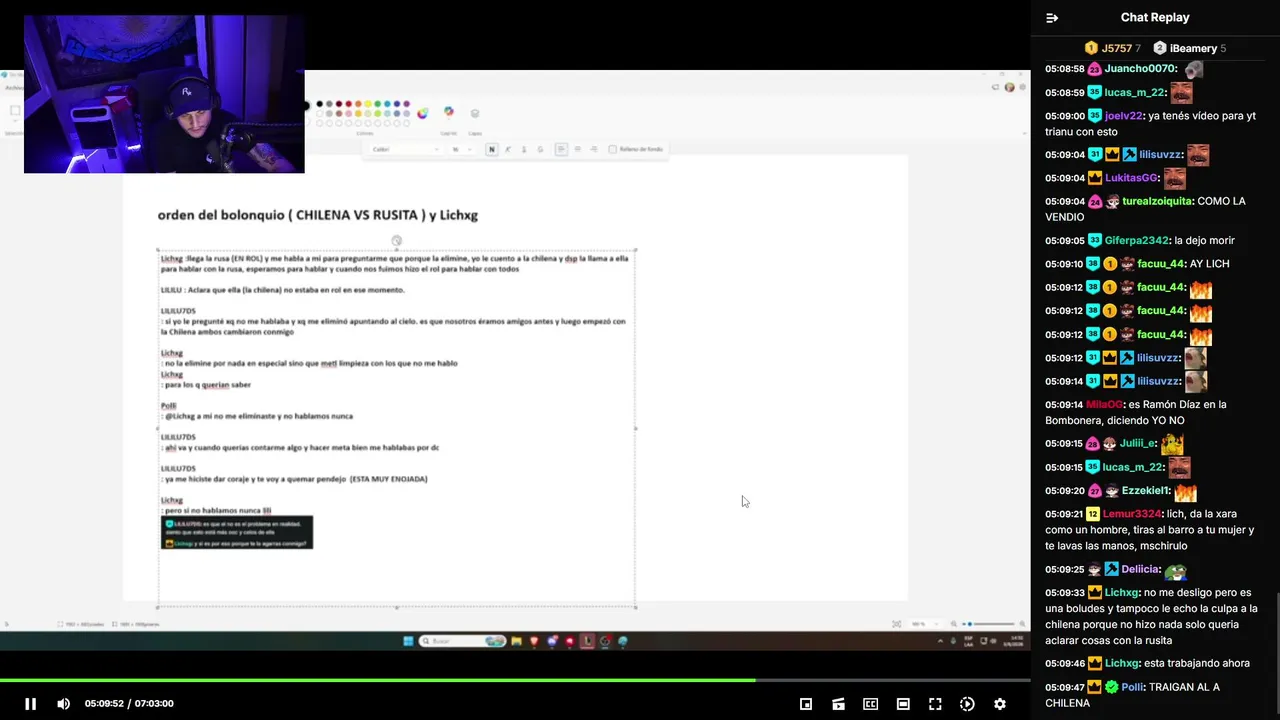Align text left in Paint

point(561,149)
